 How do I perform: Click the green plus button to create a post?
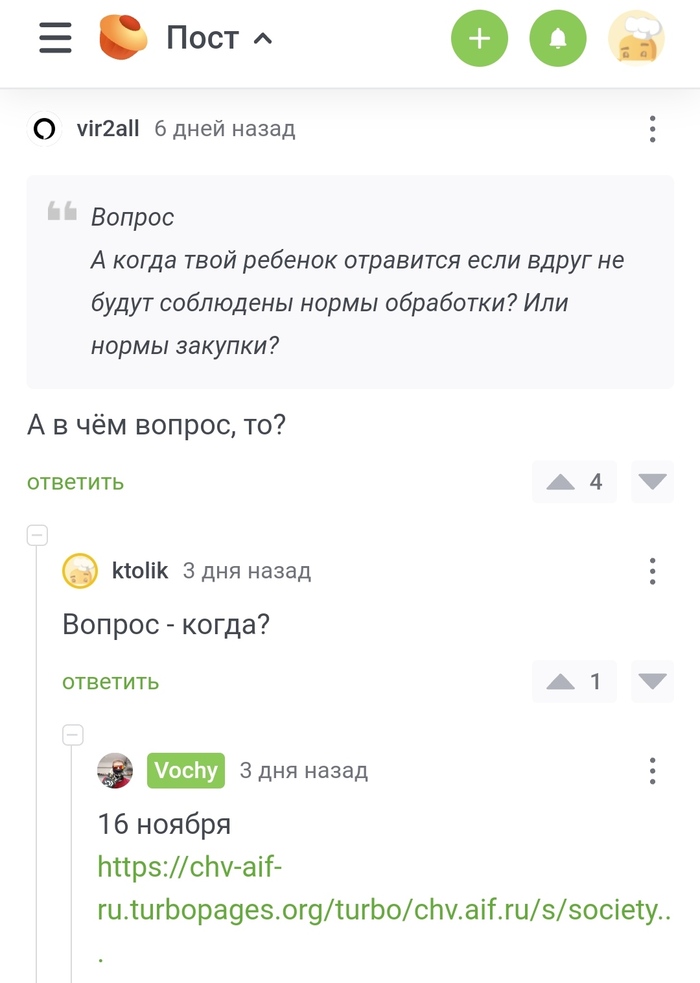coord(479,38)
